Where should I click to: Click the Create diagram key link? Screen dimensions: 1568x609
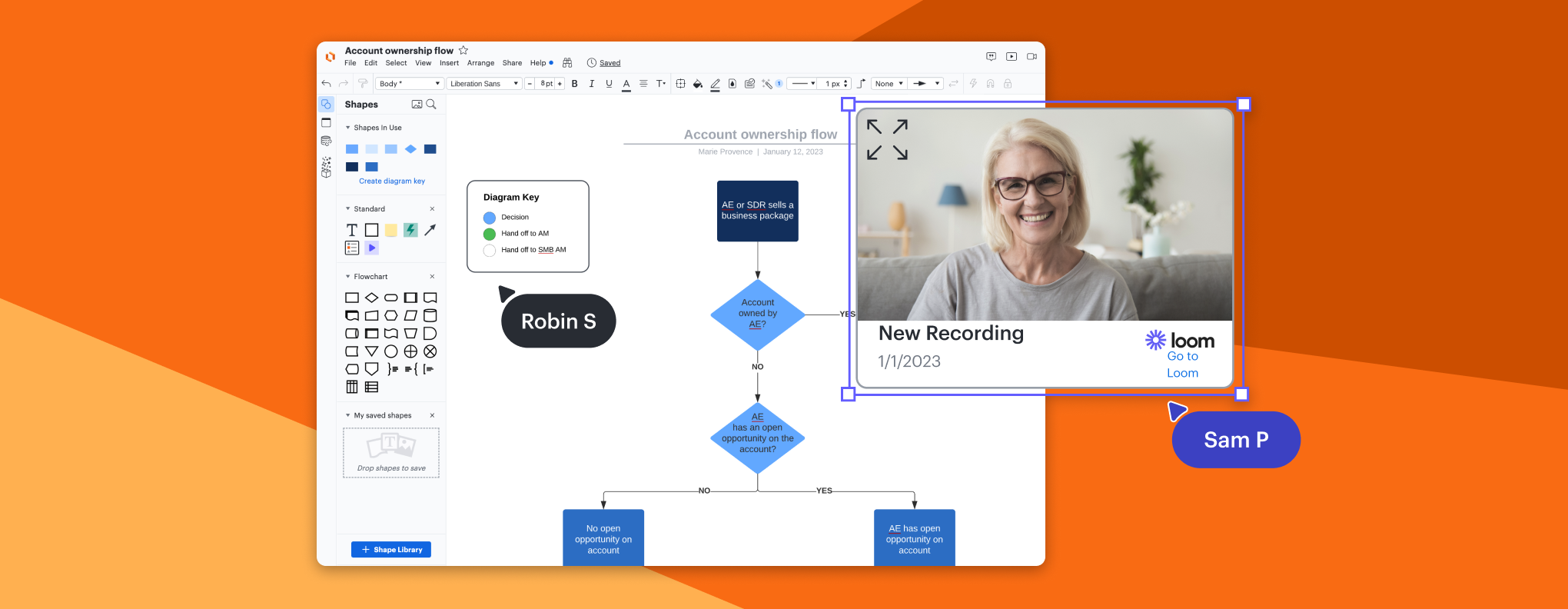392,181
